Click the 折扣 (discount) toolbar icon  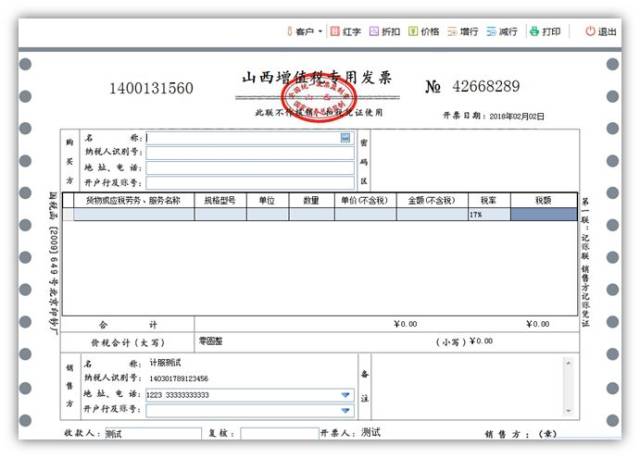click(384, 32)
